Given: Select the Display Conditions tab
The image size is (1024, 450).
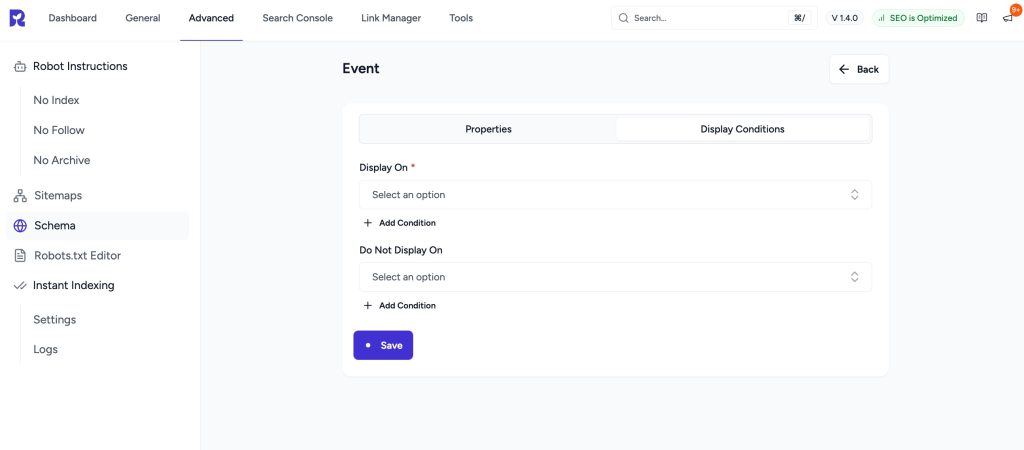Looking at the screenshot, I should tap(742, 129).
